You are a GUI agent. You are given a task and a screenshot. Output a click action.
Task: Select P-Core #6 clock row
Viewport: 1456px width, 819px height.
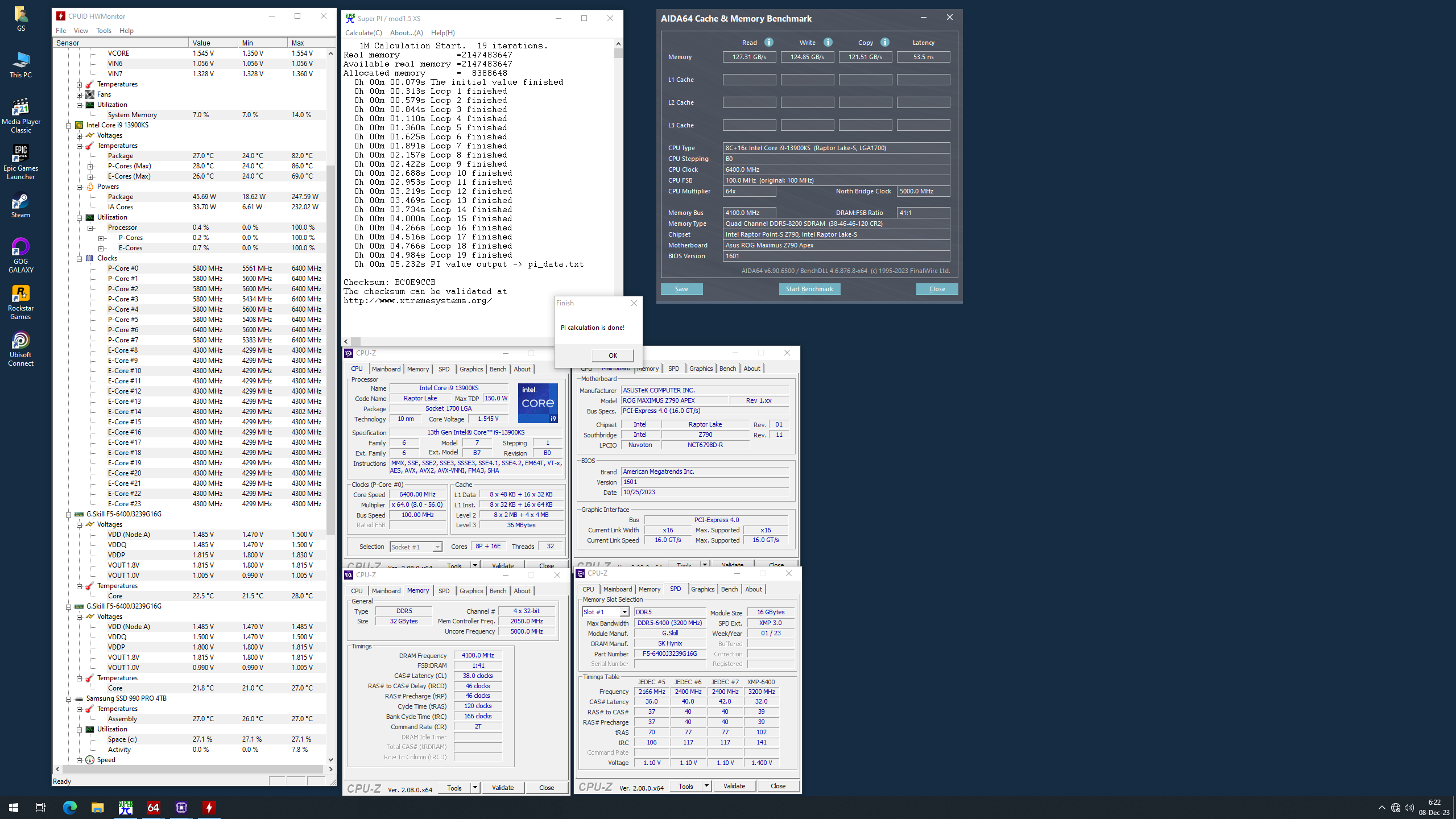pos(189,330)
